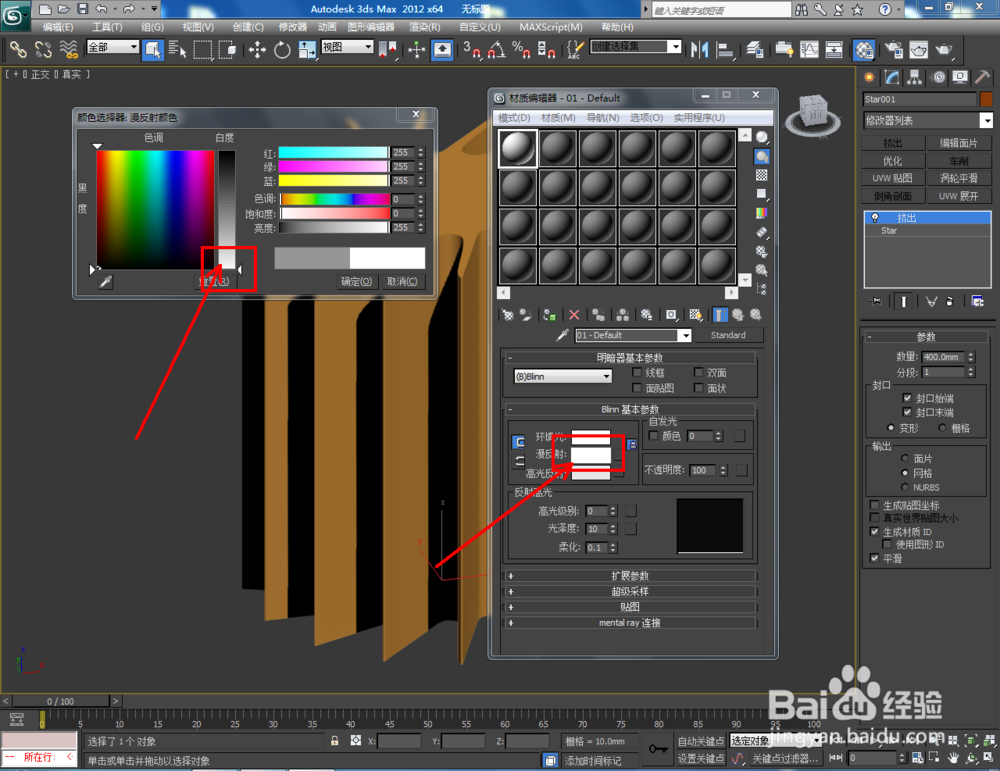Enable the 线框 (Wire) checkbox
Image resolution: width=1000 pixels, height=771 pixels.
pyautogui.click(x=636, y=372)
